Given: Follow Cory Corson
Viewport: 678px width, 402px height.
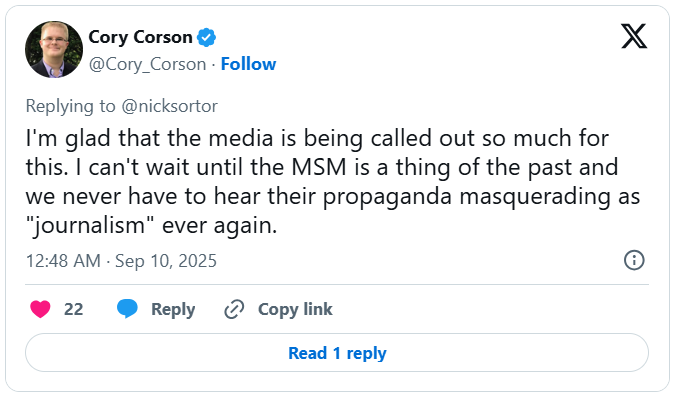Looking at the screenshot, I should pos(248,64).
